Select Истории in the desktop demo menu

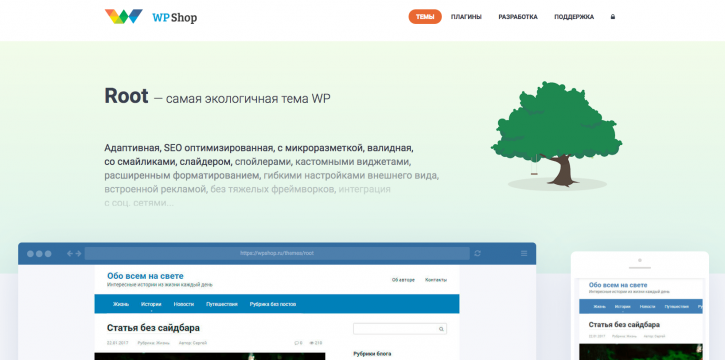pyautogui.click(x=151, y=305)
